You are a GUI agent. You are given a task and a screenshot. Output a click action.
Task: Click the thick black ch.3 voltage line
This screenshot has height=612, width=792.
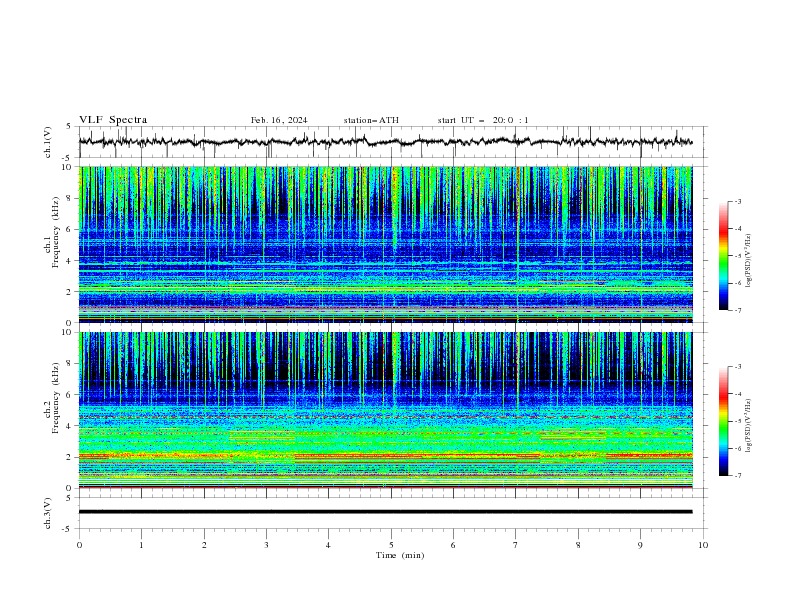coord(385,512)
